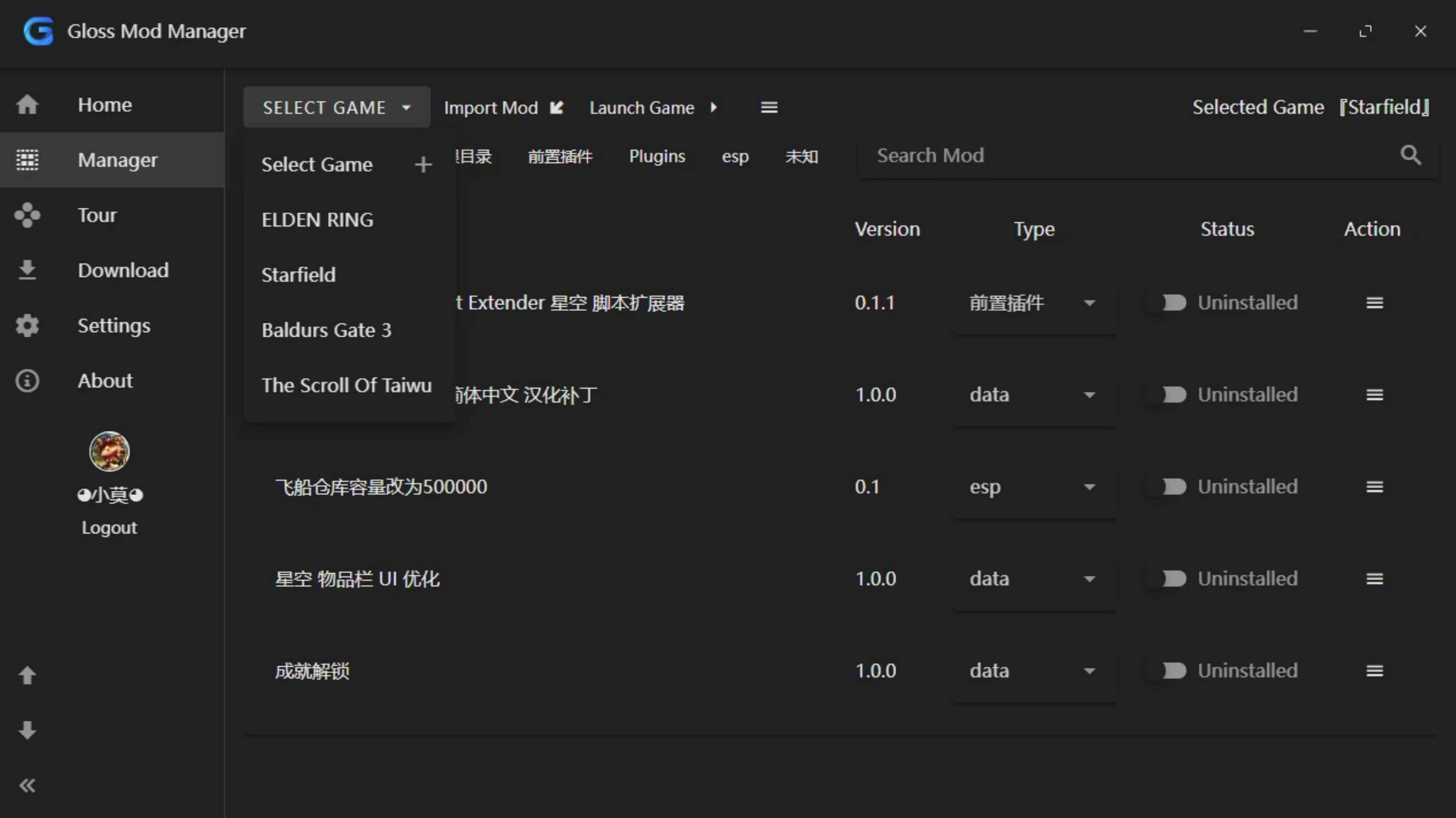
Task: Expand the SELECT GAME dropdown
Action: click(336, 107)
